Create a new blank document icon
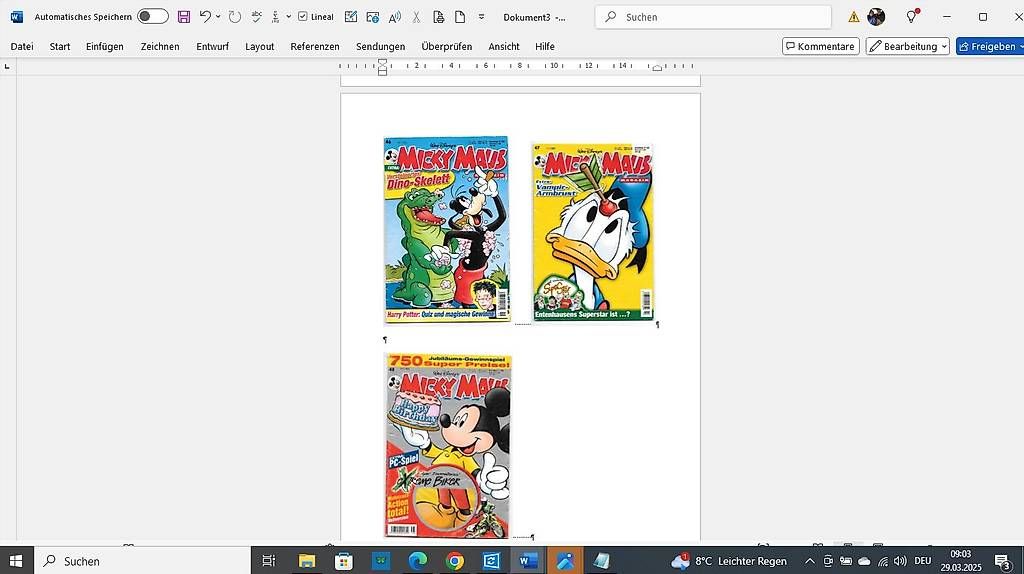Image resolution: width=1024 pixels, height=574 pixels. [460, 17]
